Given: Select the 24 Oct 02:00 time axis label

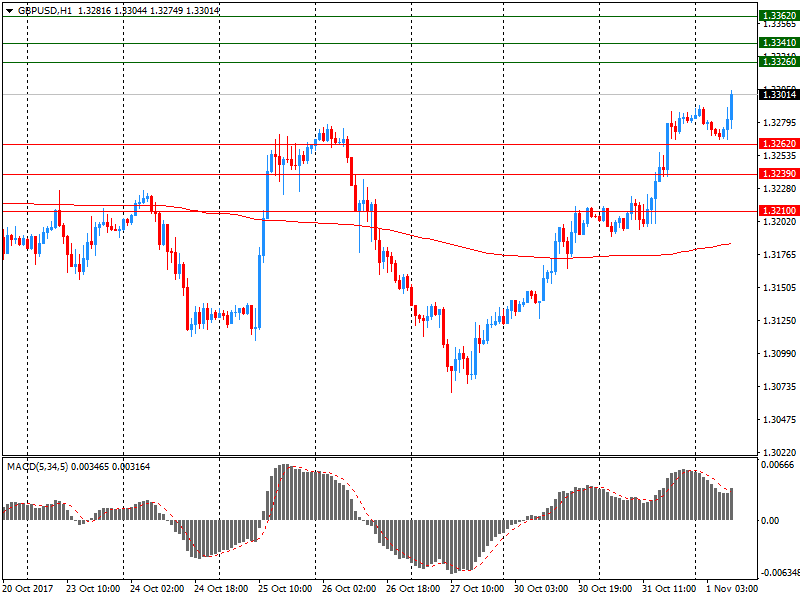Looking at the screenshot, I should click(157, 588).
